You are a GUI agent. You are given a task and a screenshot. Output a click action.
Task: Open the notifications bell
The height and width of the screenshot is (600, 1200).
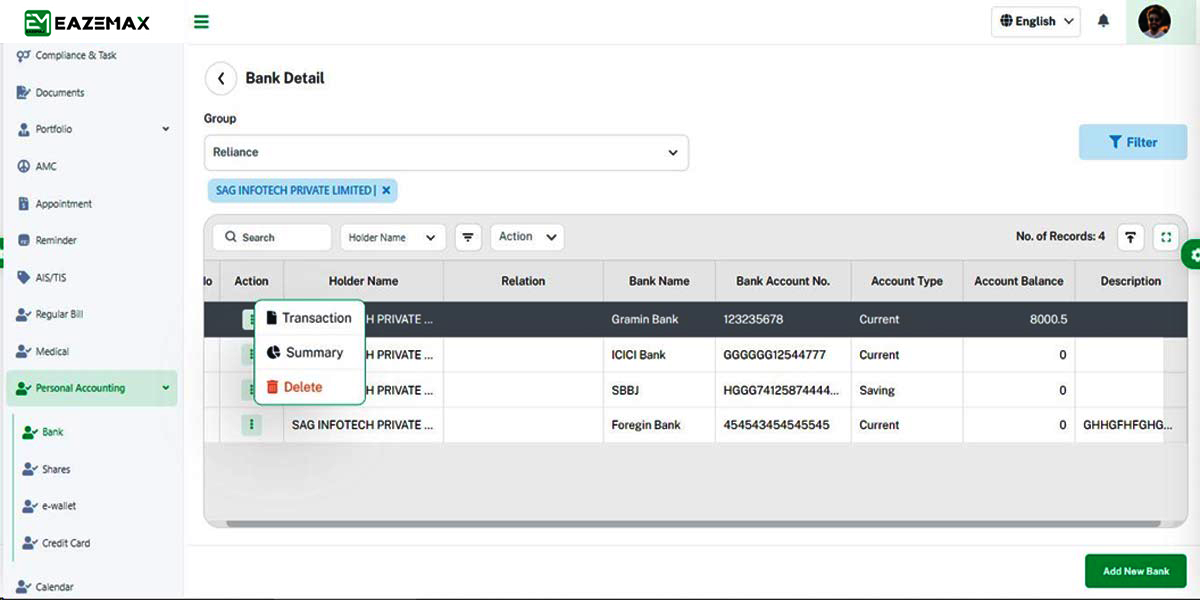(1104, 21)
